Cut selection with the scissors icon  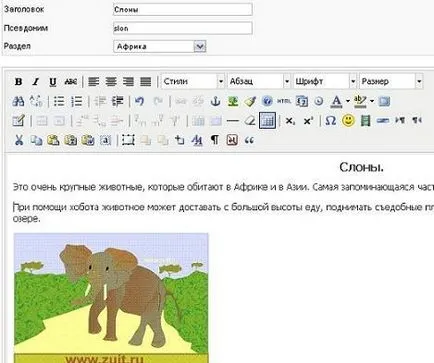(x=19, y=140)
